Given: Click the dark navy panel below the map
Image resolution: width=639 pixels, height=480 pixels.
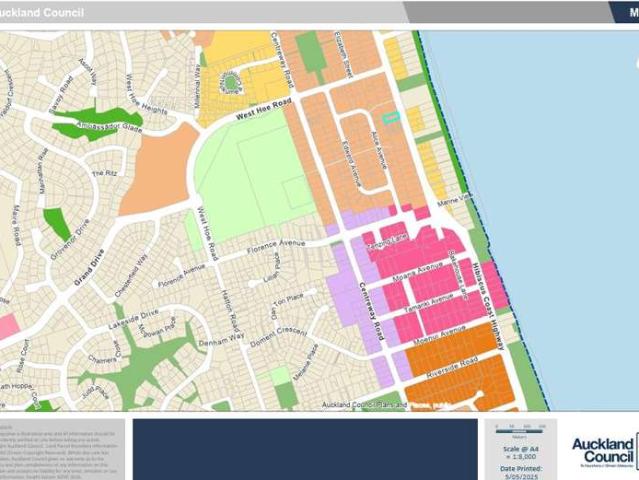Looking at the screenshot, I should pyautogui.click(x=305, y=449).
